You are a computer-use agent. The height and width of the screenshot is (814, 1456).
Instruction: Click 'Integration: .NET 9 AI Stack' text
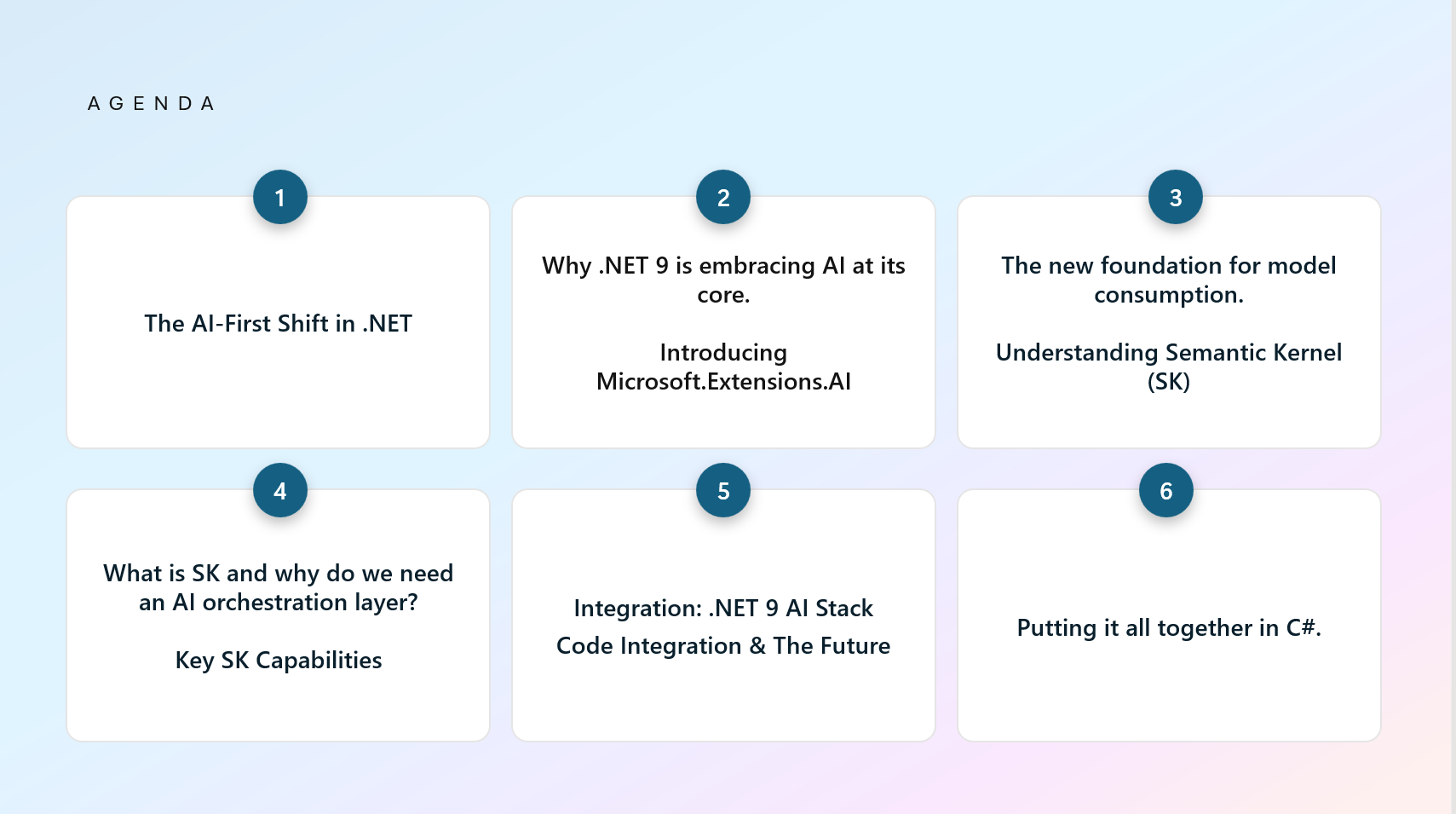click(x=723, y=609)
